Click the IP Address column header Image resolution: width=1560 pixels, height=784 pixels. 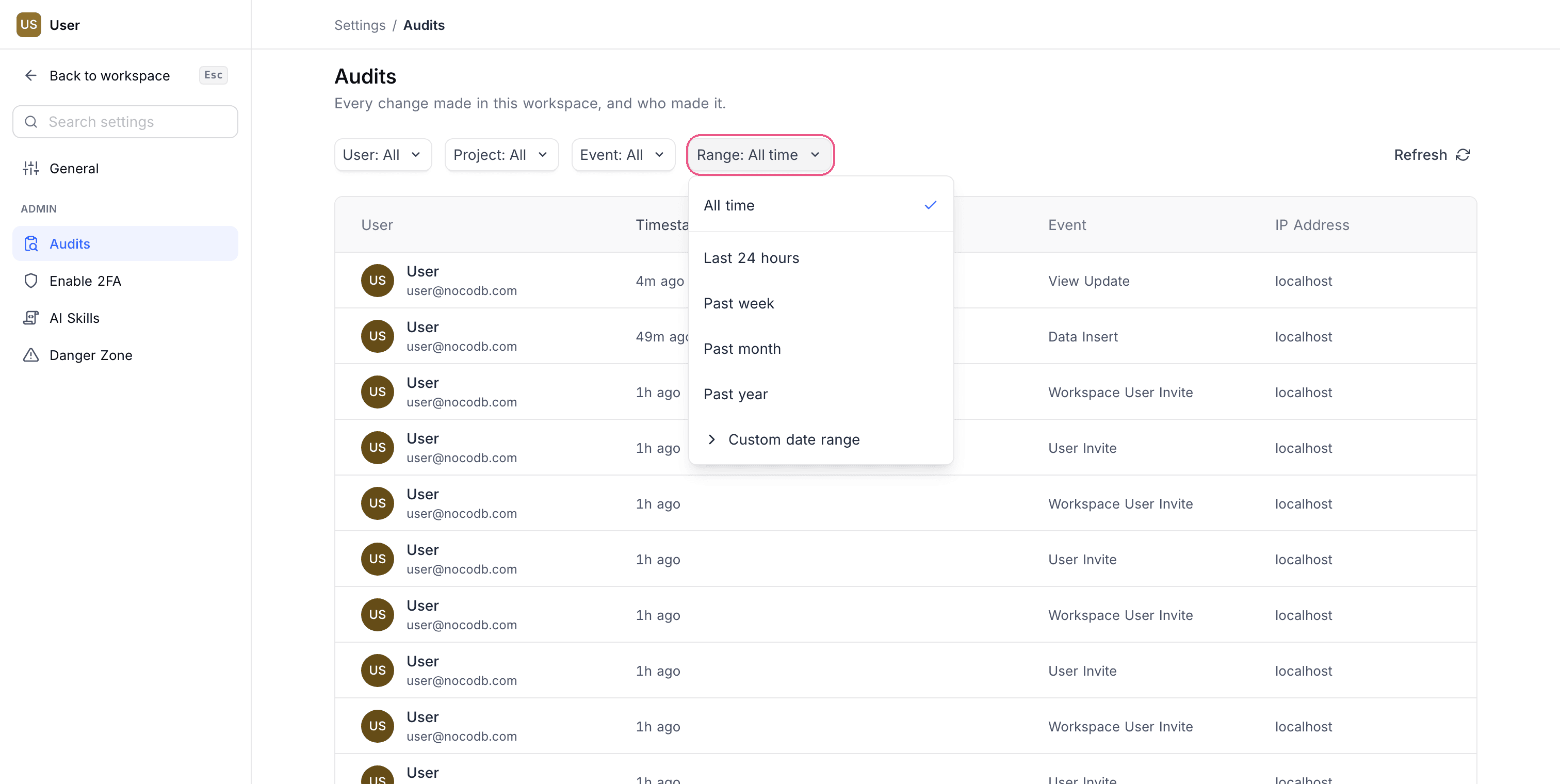coord(1312,225)
